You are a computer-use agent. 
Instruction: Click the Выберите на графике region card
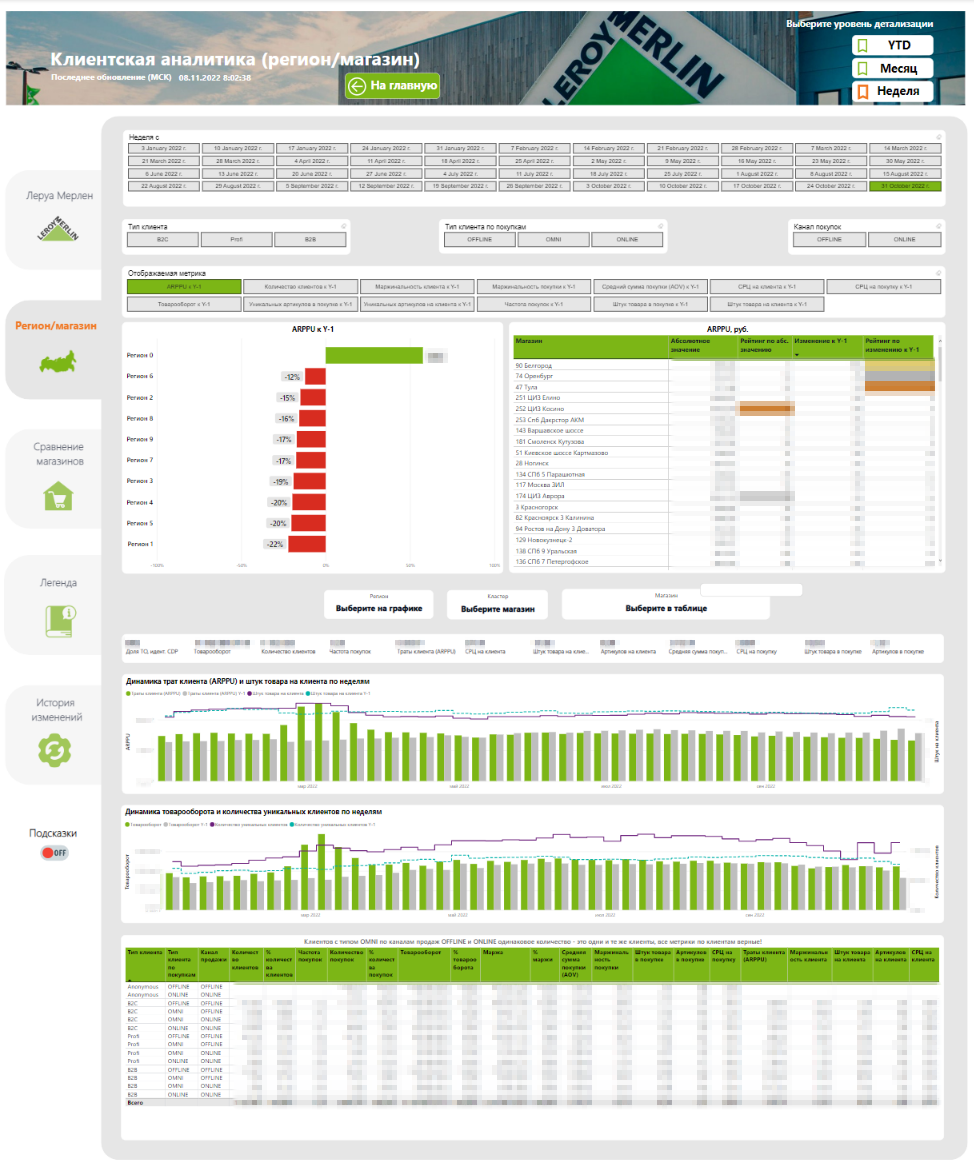tap(379, 604)
